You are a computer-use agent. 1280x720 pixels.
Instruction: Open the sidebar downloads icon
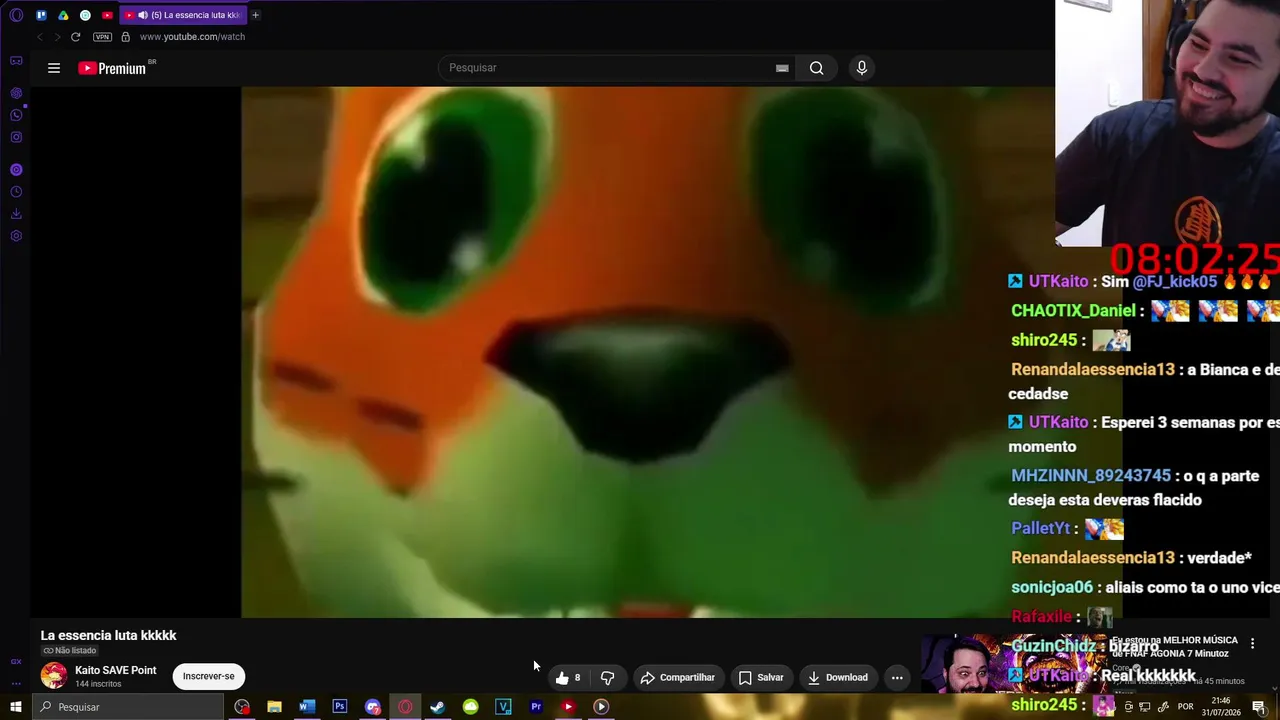tap(16, 214)
